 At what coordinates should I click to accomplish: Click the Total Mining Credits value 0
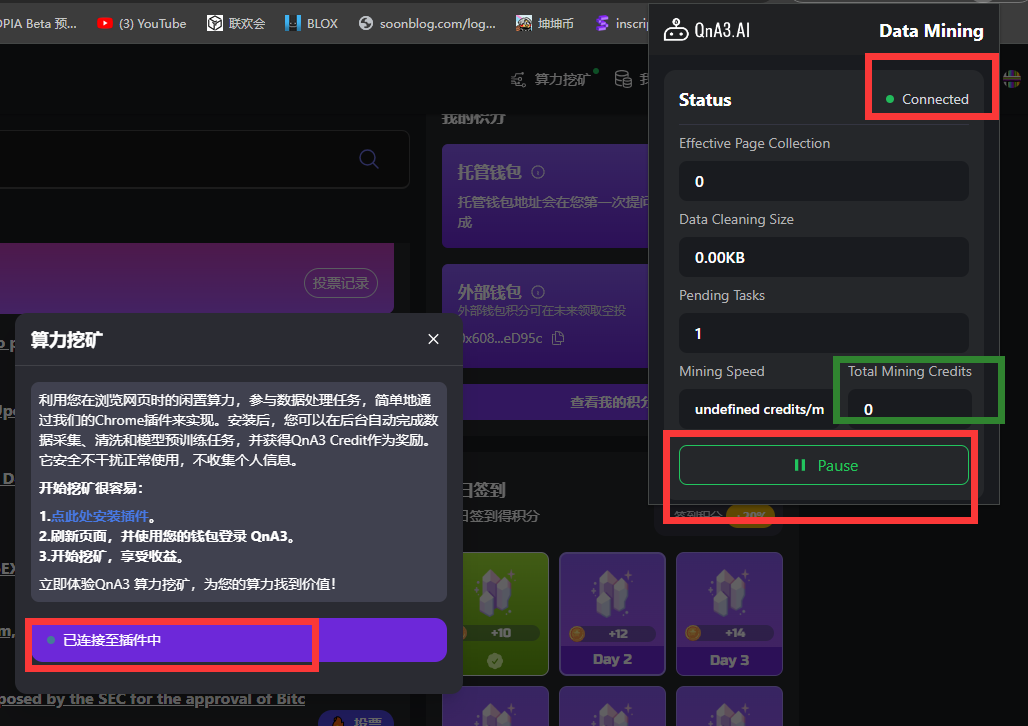click(909, 409)
